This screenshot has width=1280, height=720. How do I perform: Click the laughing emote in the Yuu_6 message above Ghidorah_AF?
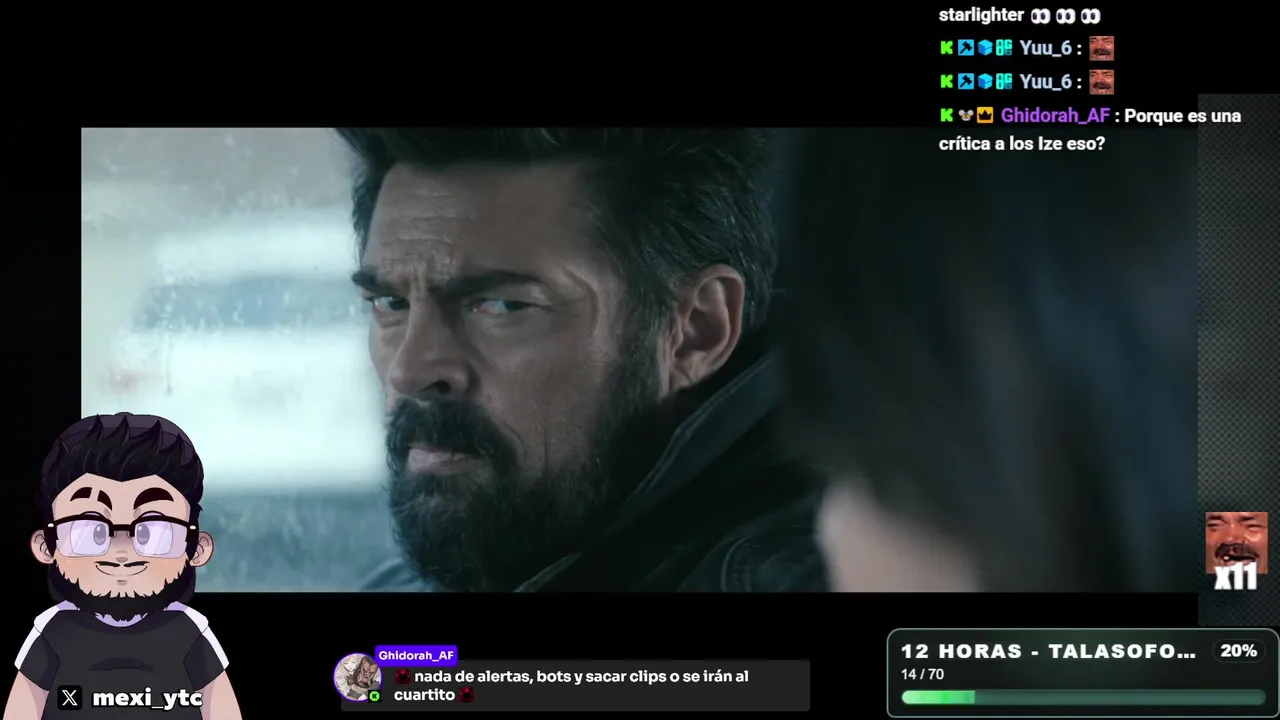click(1101, 82)
